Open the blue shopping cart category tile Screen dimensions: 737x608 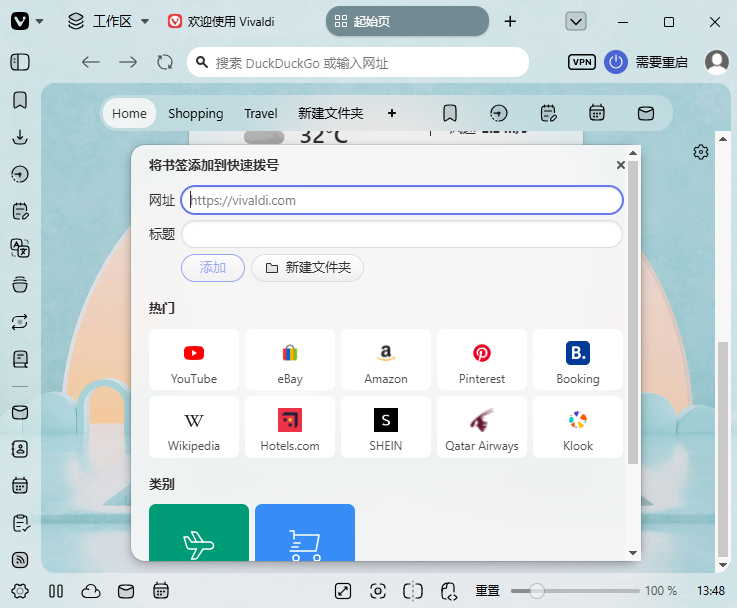coord(305,532)
